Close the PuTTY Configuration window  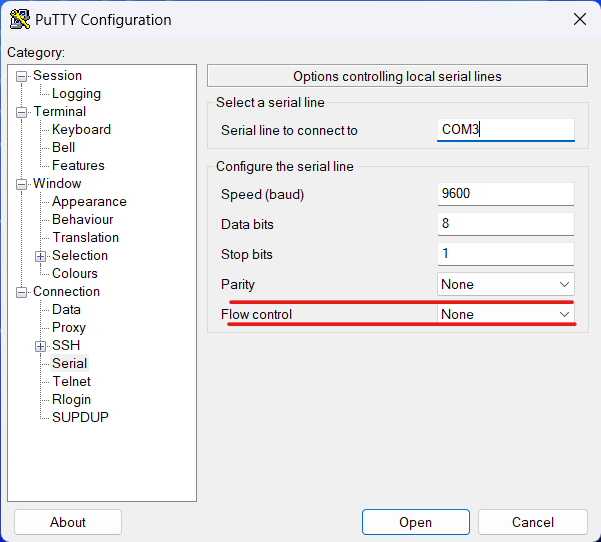click(x=579, y=19)
